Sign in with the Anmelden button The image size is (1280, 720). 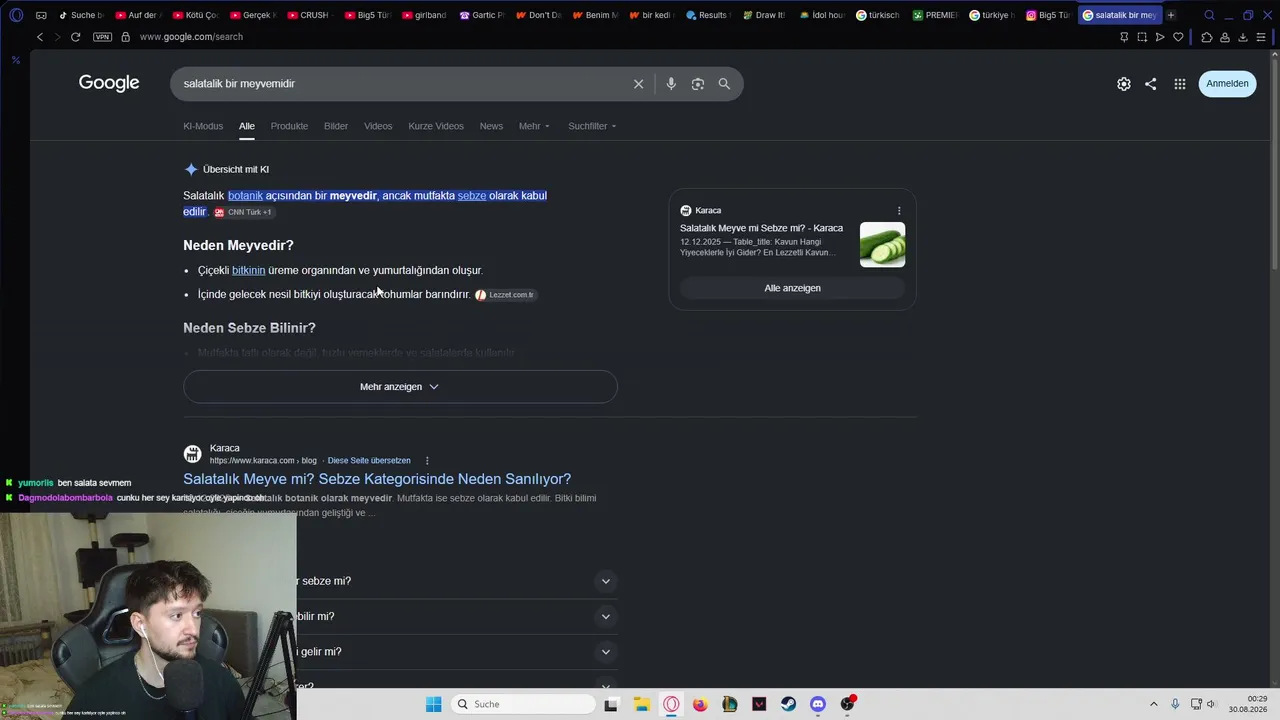tap(1227, 84)
